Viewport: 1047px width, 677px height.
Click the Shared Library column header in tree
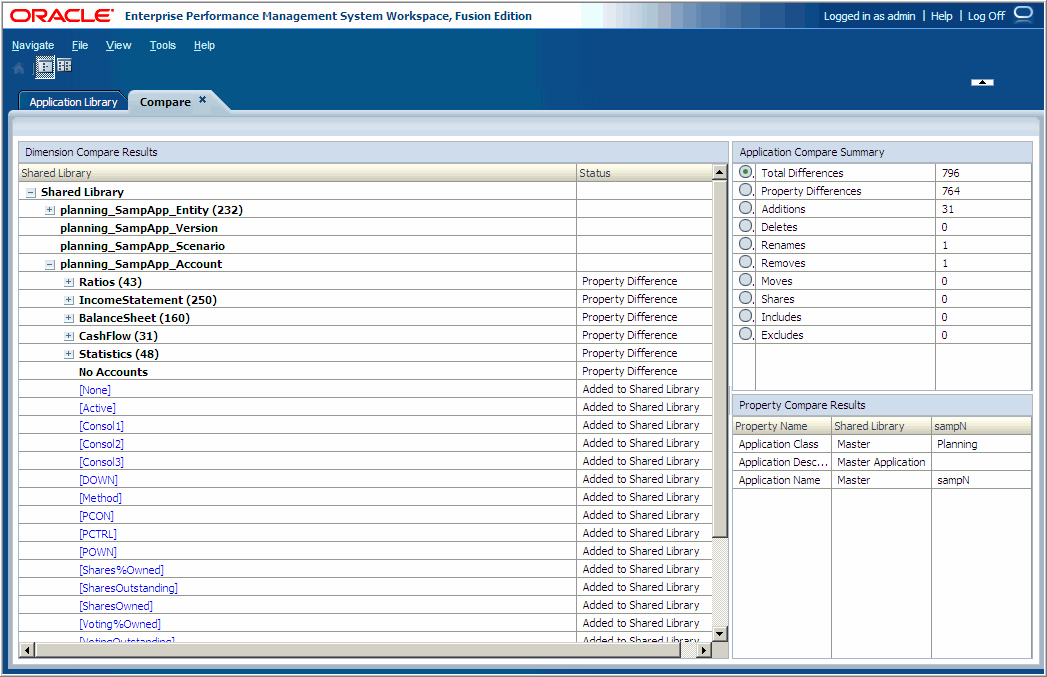(298, 173)
